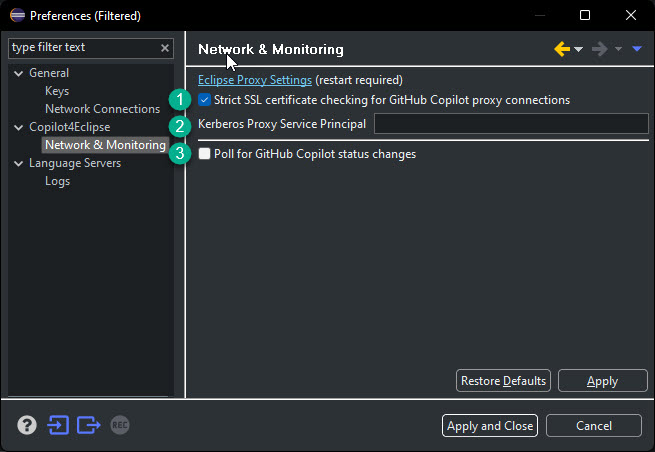Select Network Connections in the tree
Screen dimensions: 655x452
(x=102, y=109)
